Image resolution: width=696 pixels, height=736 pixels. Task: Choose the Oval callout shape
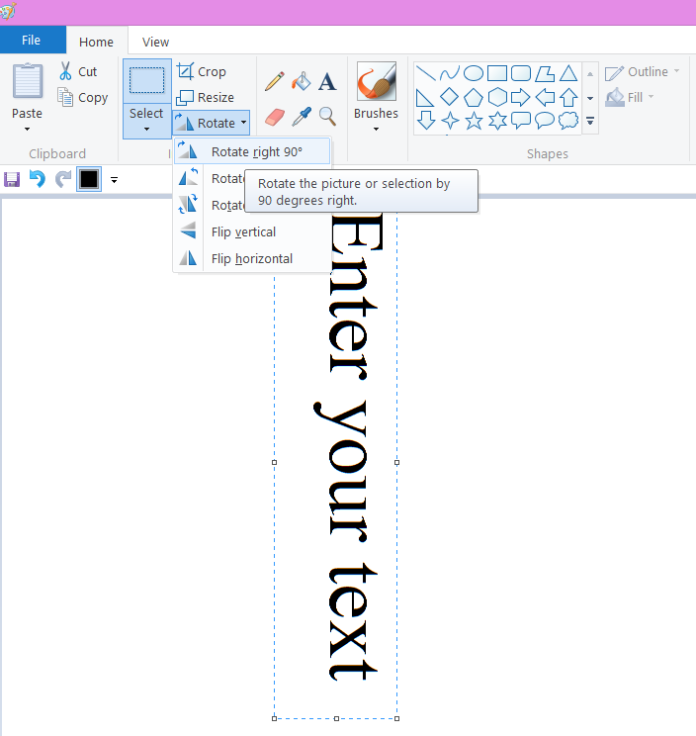point(544,120)
